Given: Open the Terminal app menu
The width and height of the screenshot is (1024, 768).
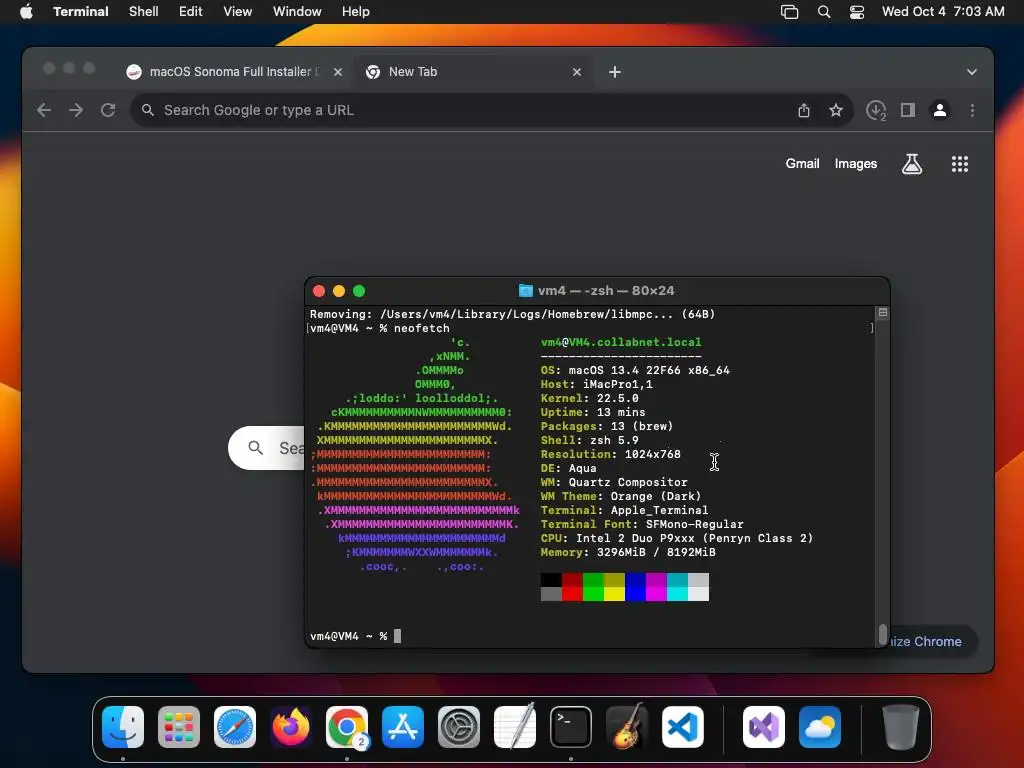Looking at the screenshot, I should (x=81, y=12).
